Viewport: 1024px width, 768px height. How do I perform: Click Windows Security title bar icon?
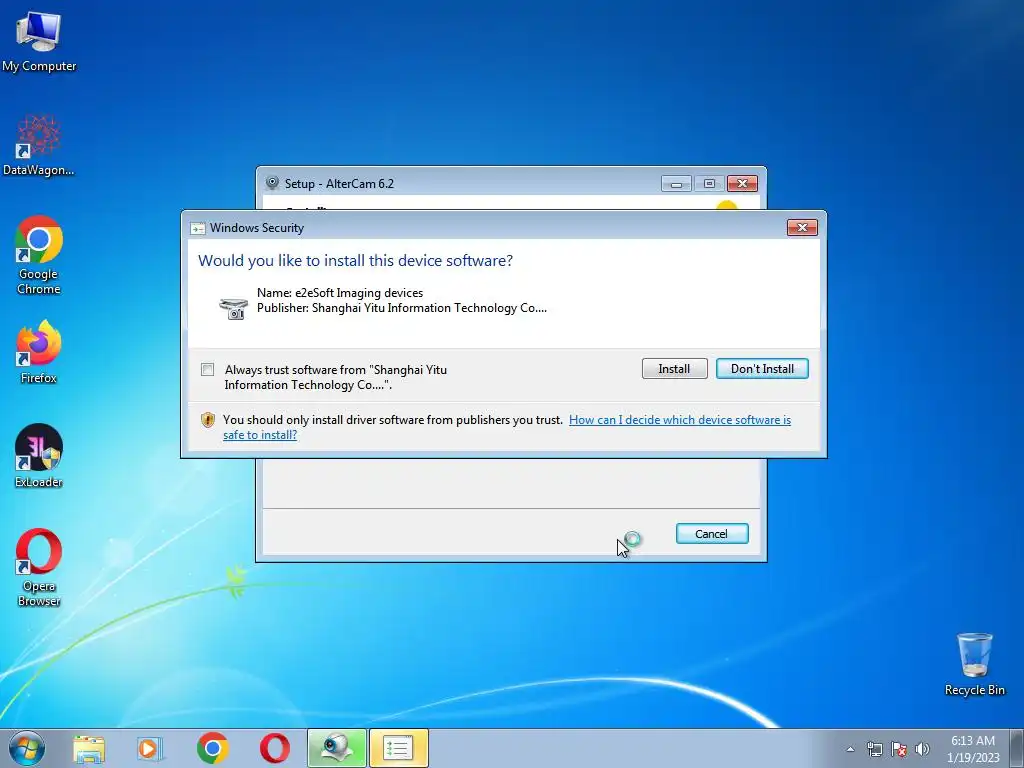pos(197,228)
